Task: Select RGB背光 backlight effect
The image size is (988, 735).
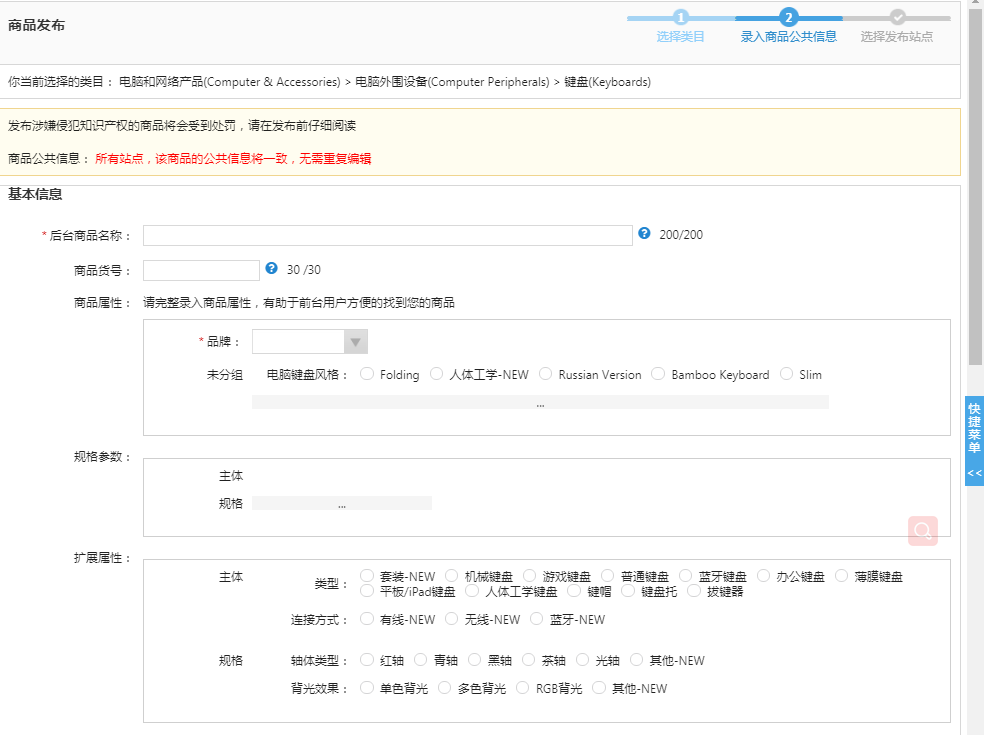Action: pyautogui.click(x=522, y=688)
